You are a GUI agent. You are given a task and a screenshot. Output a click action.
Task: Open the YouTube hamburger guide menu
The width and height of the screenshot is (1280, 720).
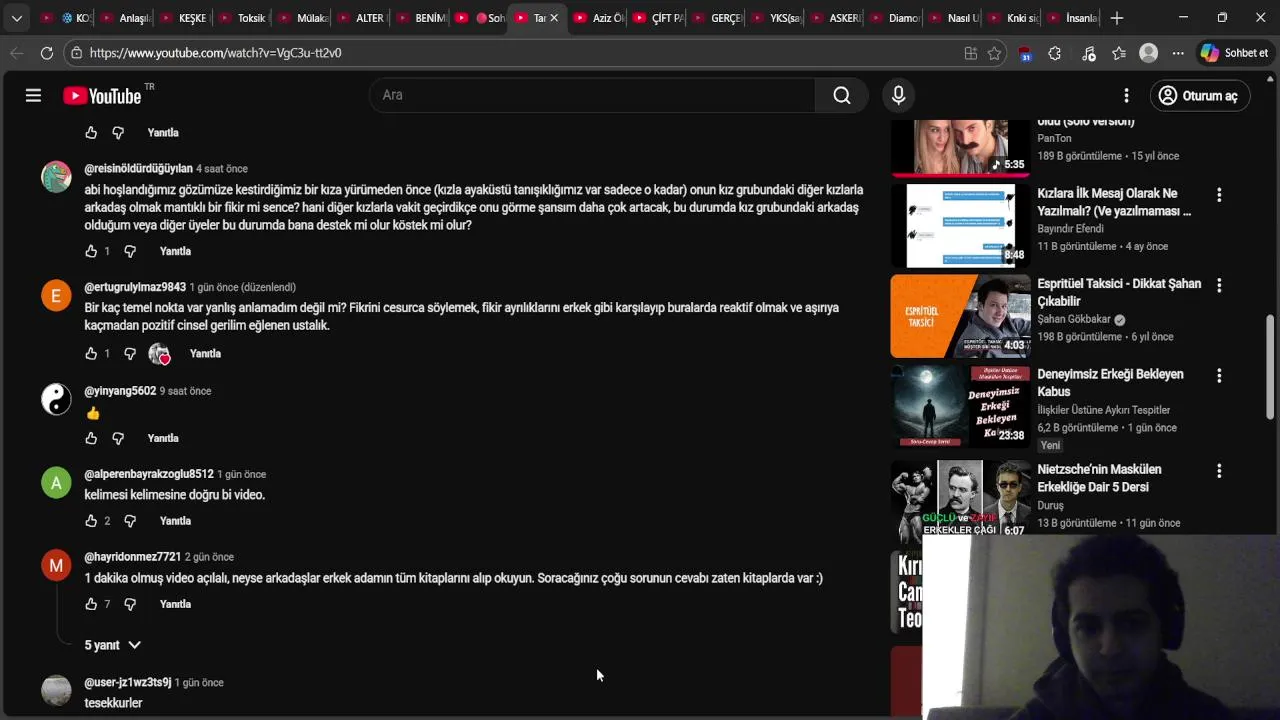pyautogui.click(x=33, y=95)
